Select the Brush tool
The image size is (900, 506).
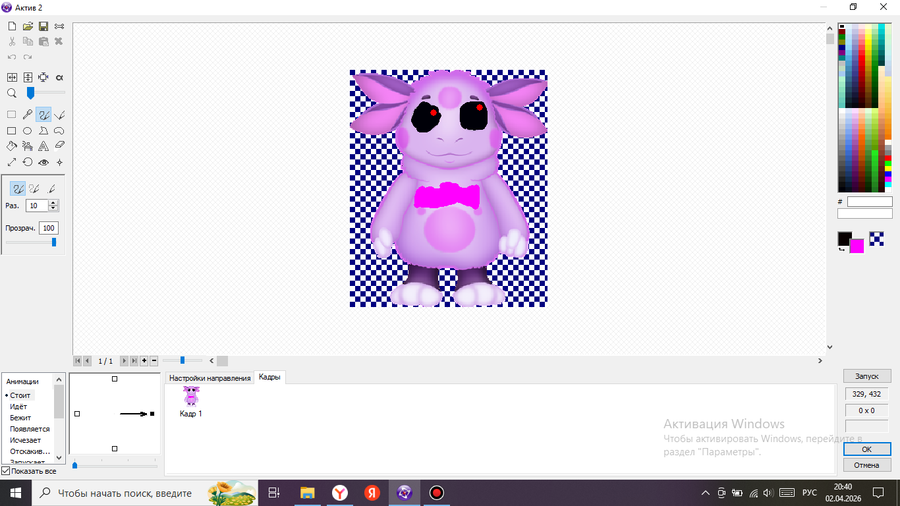pos(44,115)
